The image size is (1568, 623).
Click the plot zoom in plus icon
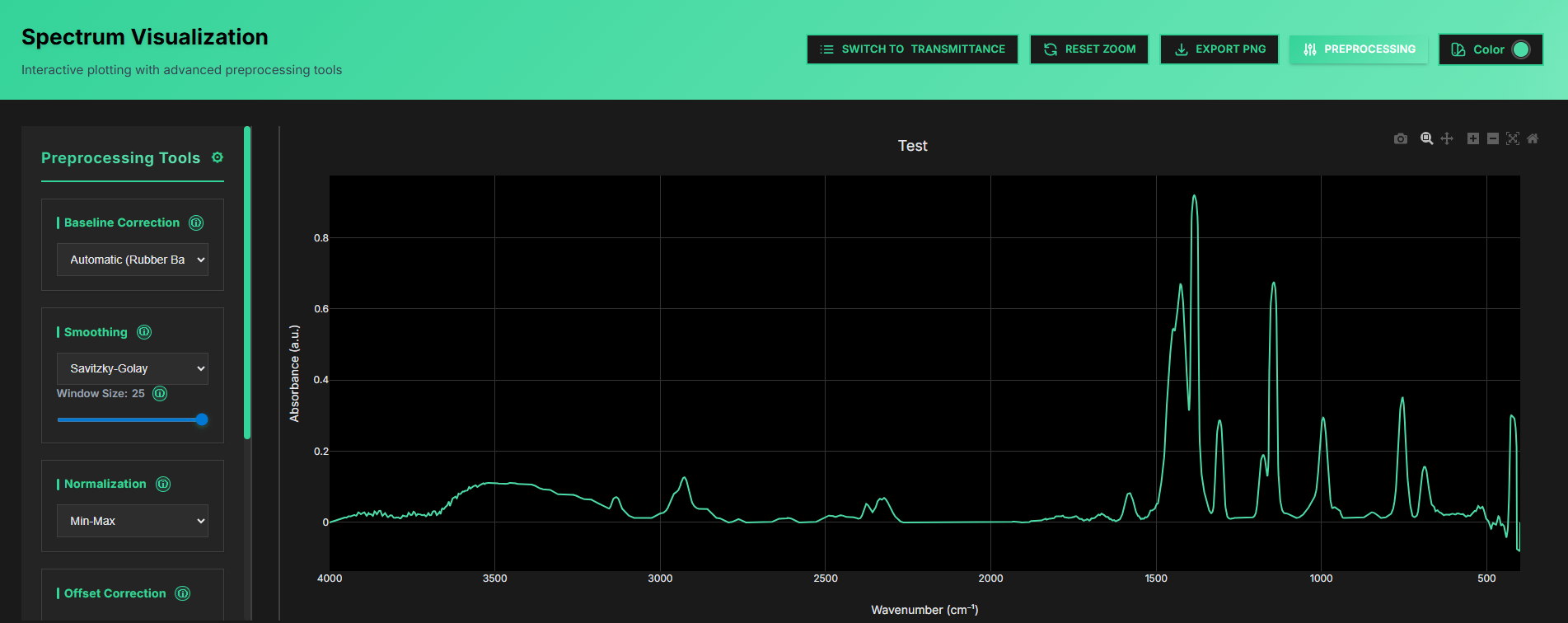click(x=1473, y=138)
